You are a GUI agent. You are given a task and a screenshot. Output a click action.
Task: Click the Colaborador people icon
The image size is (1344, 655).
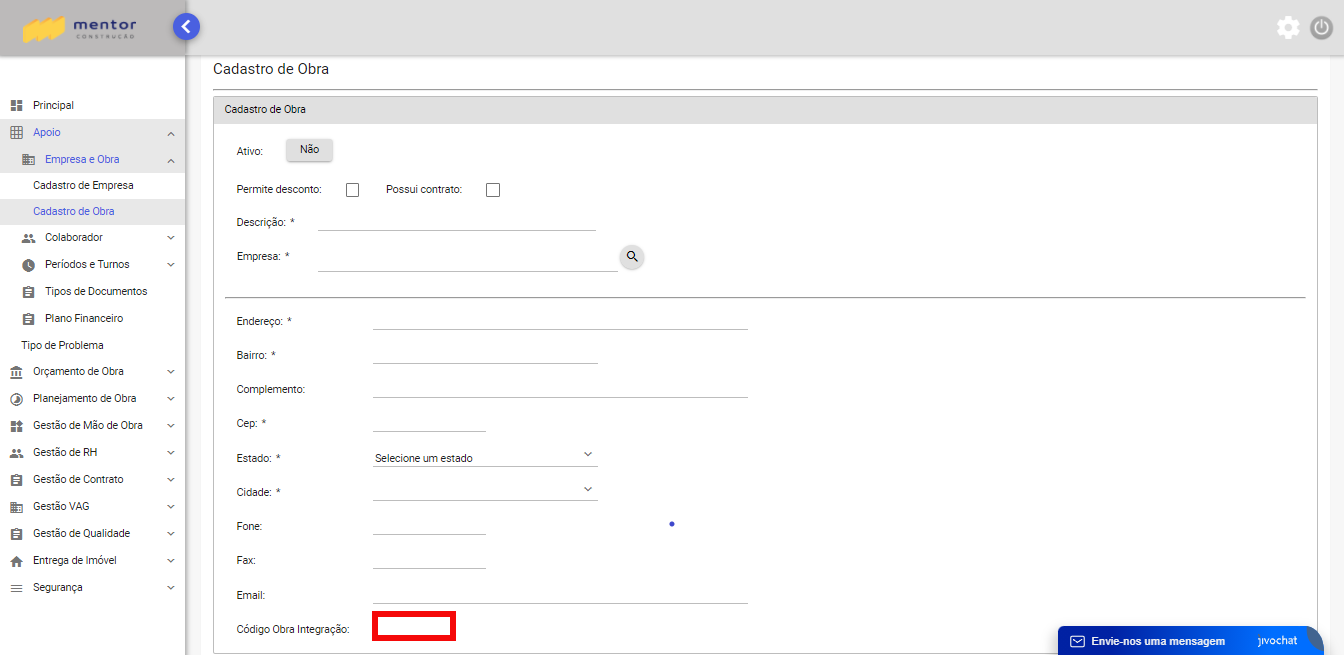[28, 238]
